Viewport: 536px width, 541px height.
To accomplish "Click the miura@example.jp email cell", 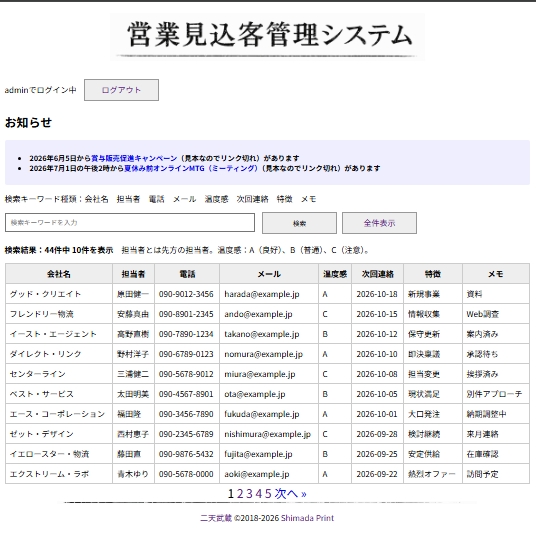I will tap(269, 374).
